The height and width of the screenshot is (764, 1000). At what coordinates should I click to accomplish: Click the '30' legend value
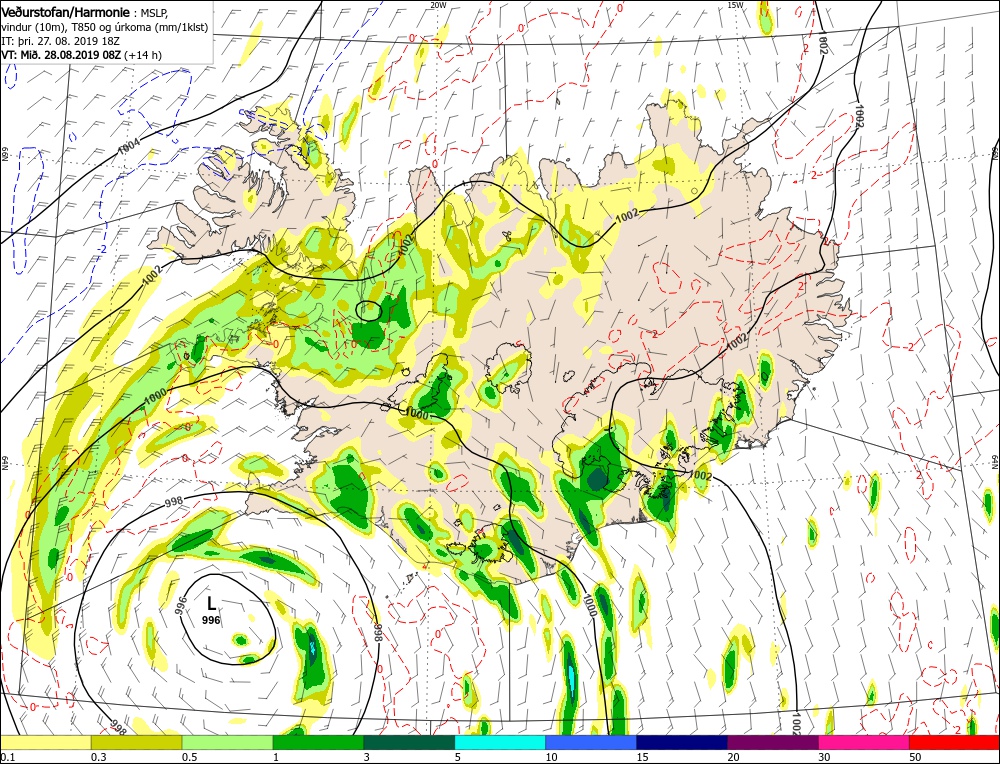coord(825,757)
